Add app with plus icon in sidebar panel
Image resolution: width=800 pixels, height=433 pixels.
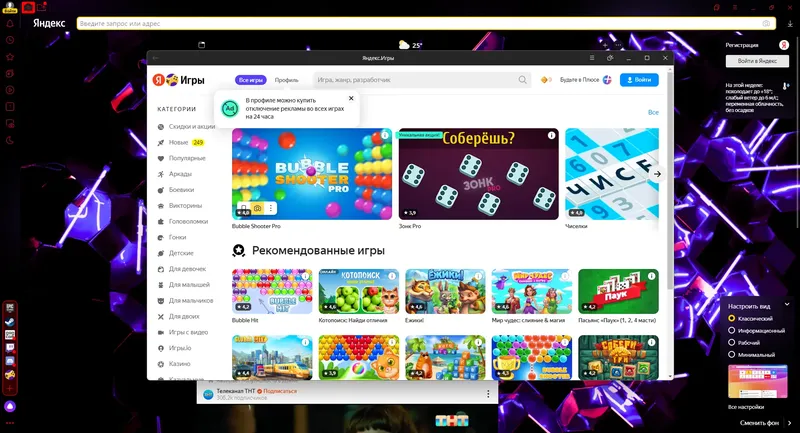point(10,388)
